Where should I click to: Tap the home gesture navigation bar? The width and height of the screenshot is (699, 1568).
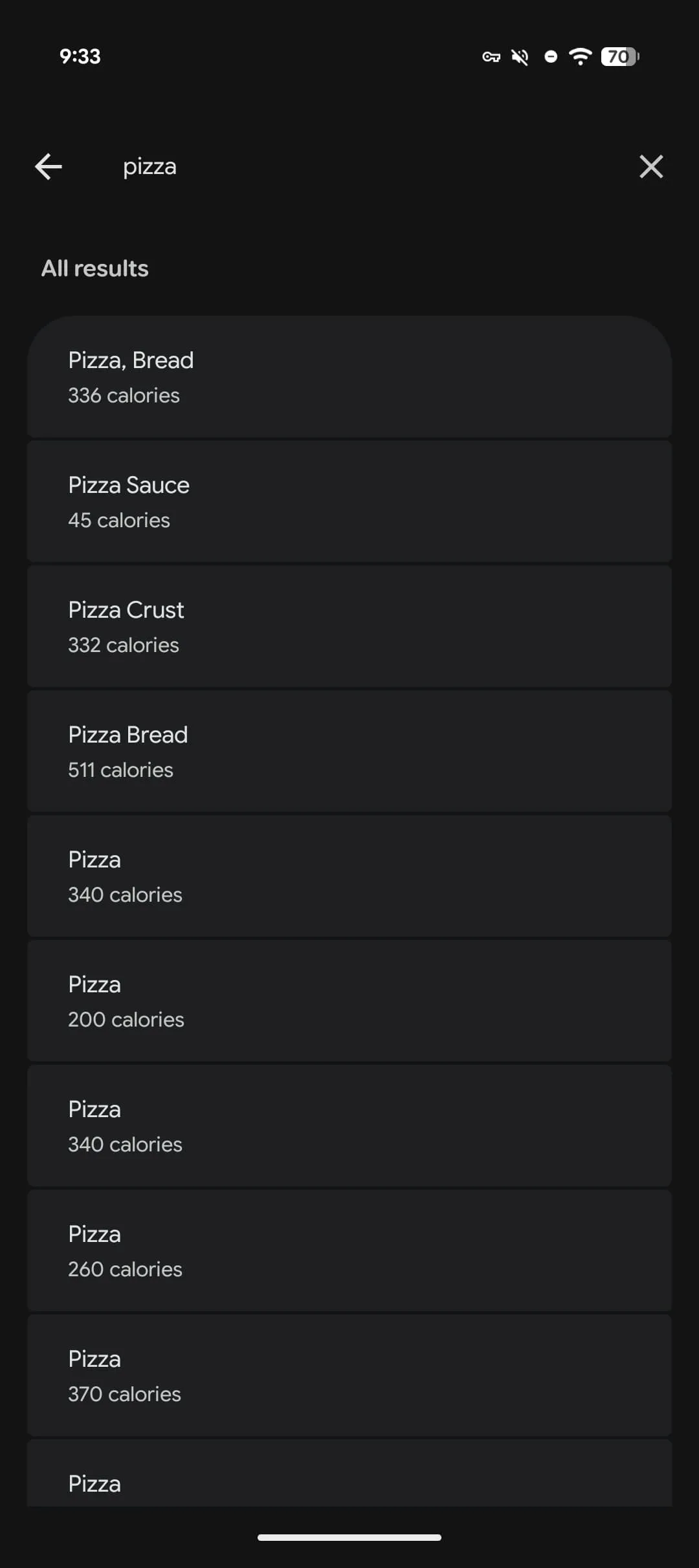coord(349,1537)
